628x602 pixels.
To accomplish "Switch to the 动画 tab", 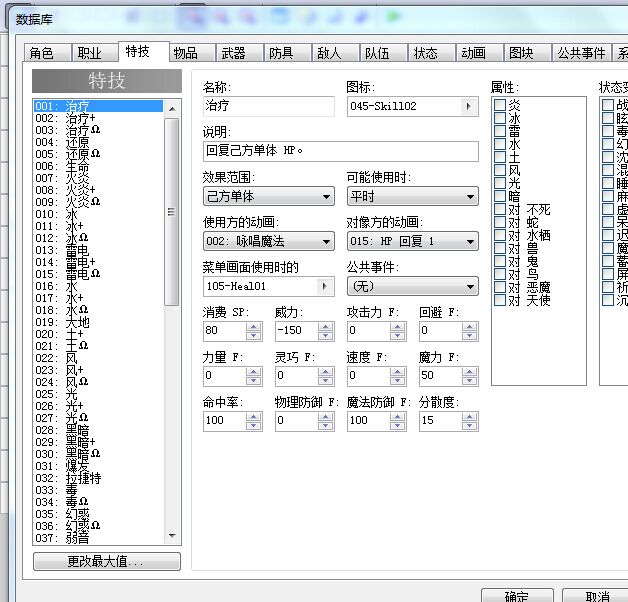I will point(480,53).
